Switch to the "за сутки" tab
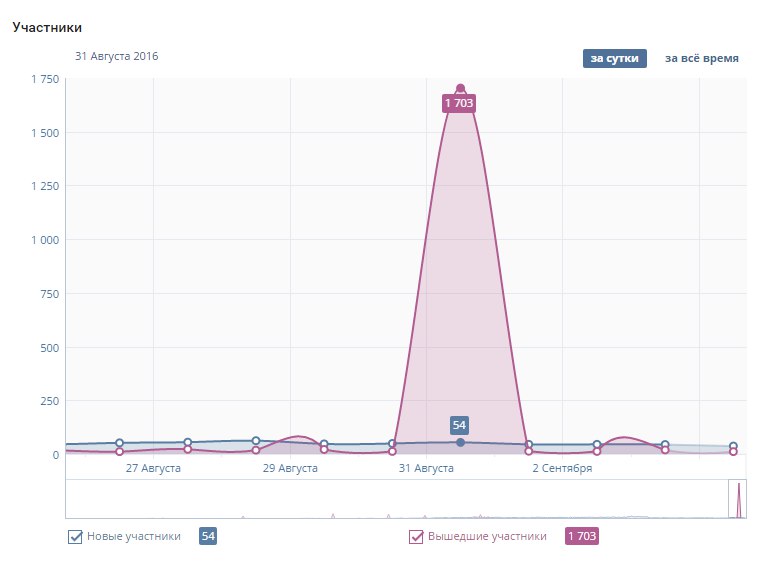The image size is (766, 561). pos(614,58)
